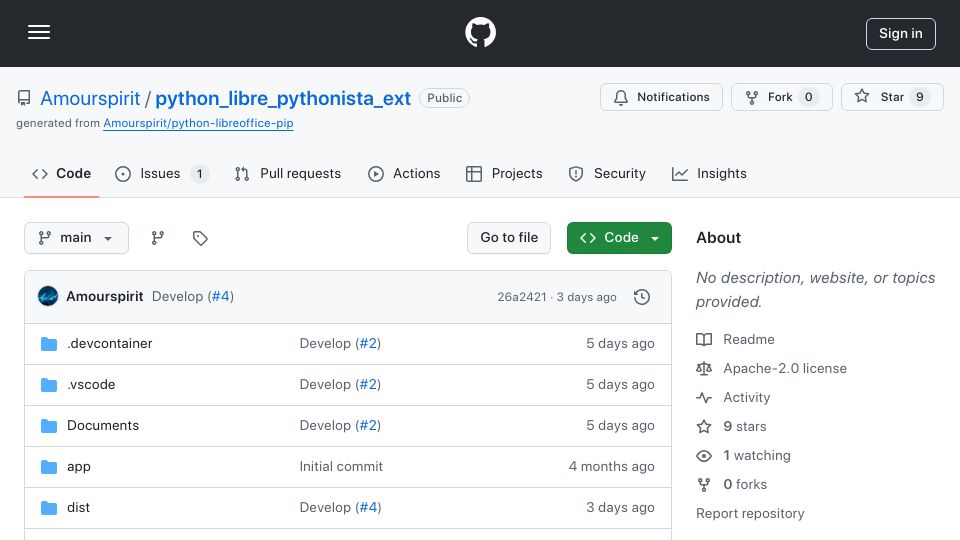Switch to the Issues tab

(x=162, y=174)
